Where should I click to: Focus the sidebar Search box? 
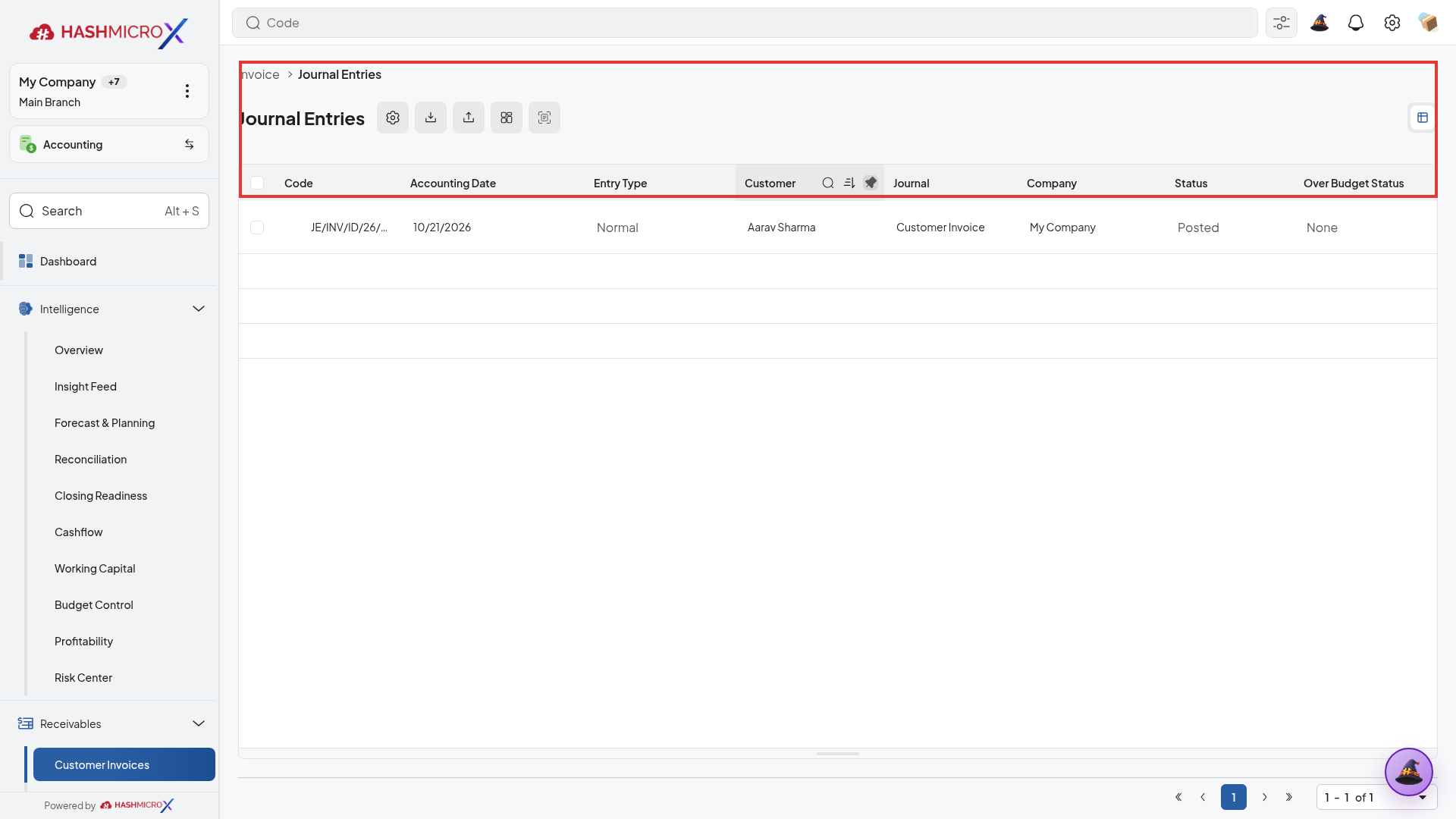(x=109, y=211)
